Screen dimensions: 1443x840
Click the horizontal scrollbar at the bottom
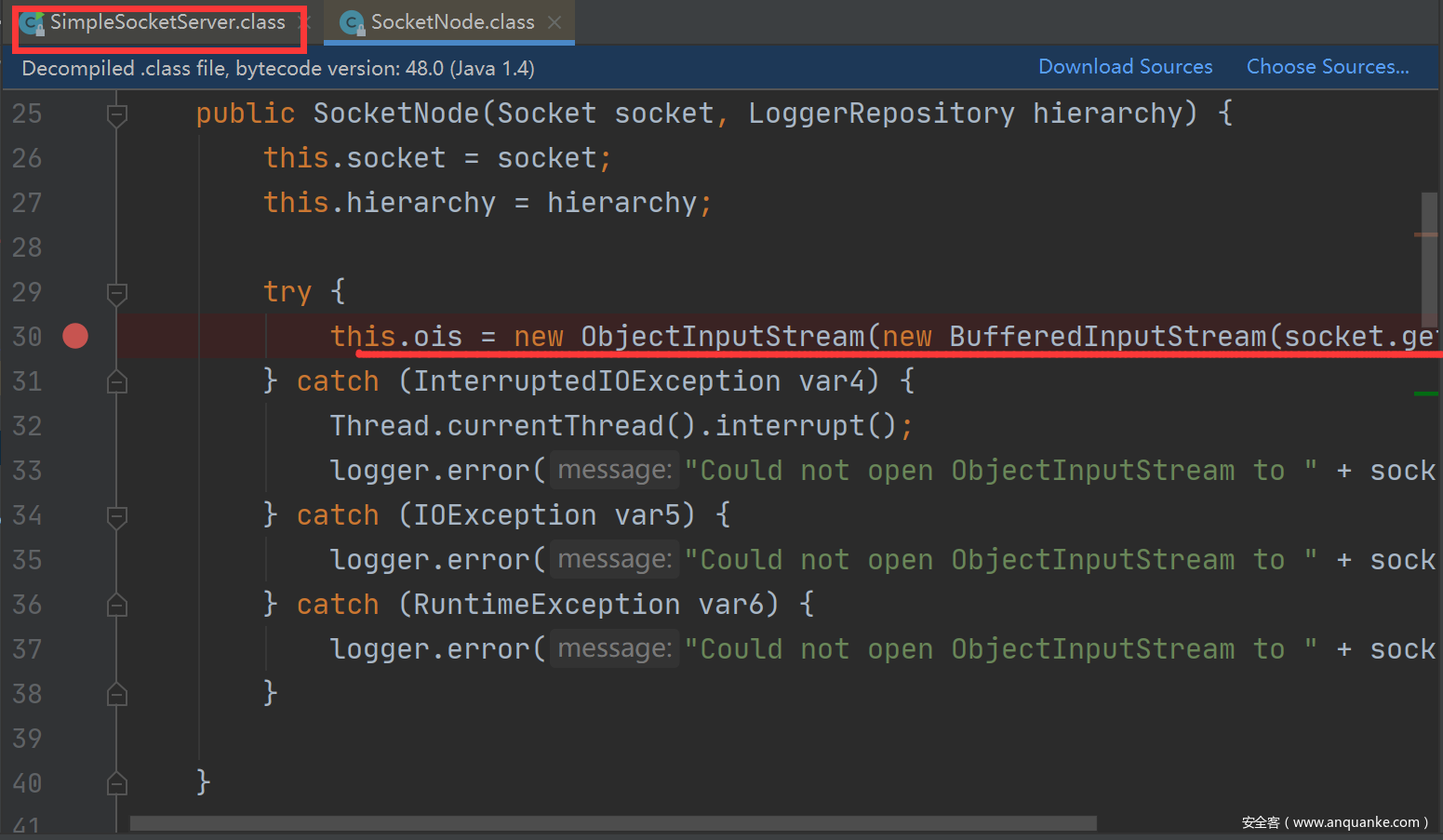pyautogui.click(x=612, y=823)
